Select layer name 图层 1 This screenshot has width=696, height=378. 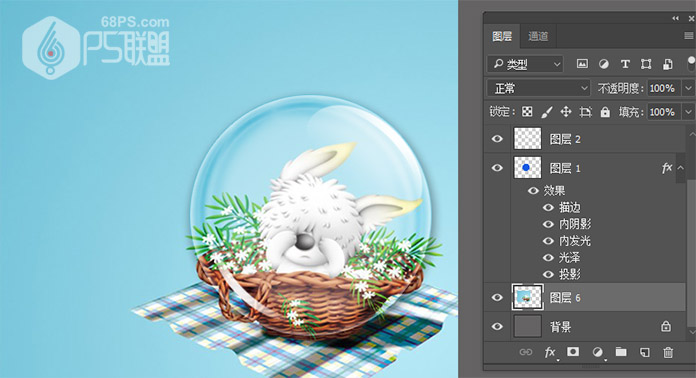pyautogui.click(x=565, y=168)
